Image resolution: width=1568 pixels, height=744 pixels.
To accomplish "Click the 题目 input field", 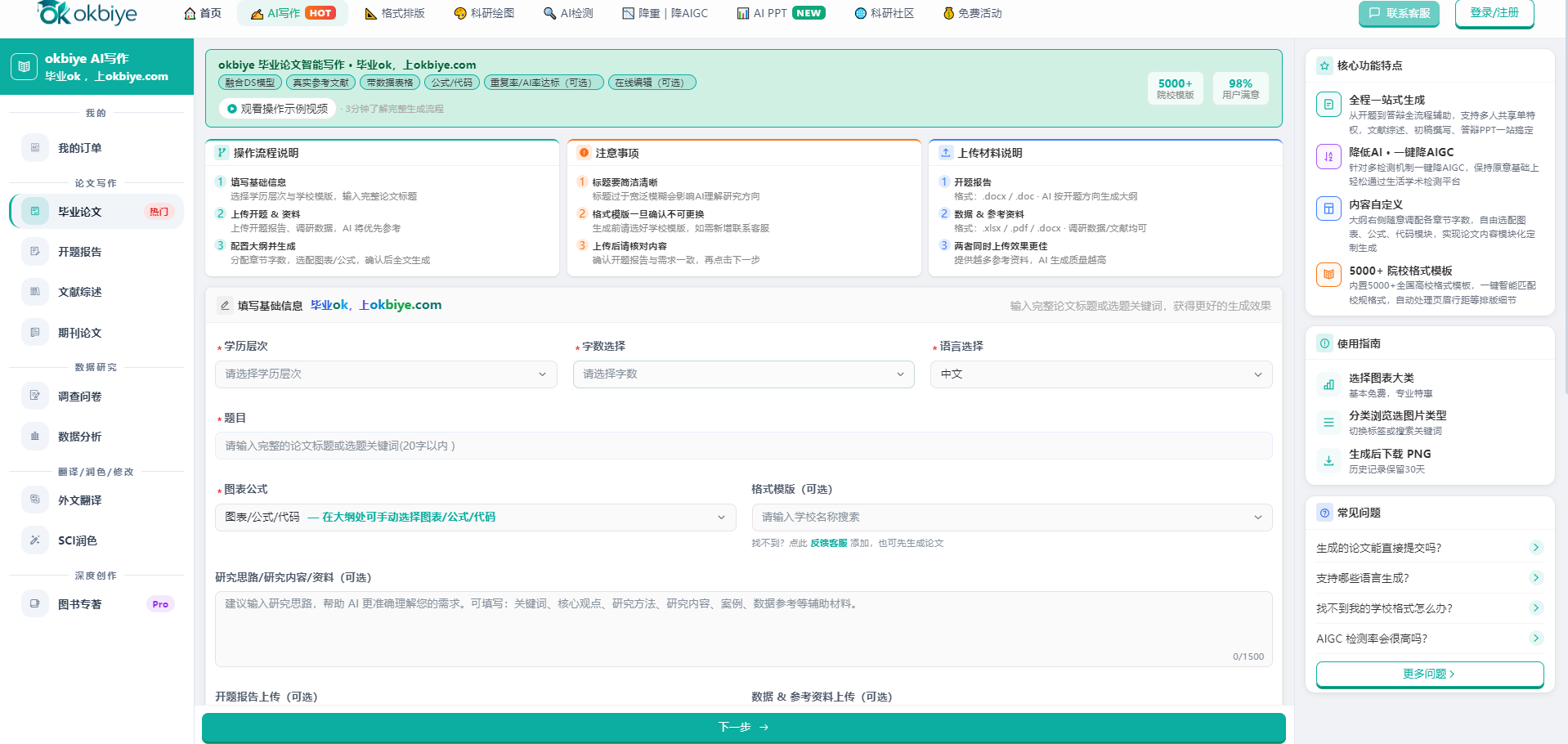I will (x=744, y=446).
